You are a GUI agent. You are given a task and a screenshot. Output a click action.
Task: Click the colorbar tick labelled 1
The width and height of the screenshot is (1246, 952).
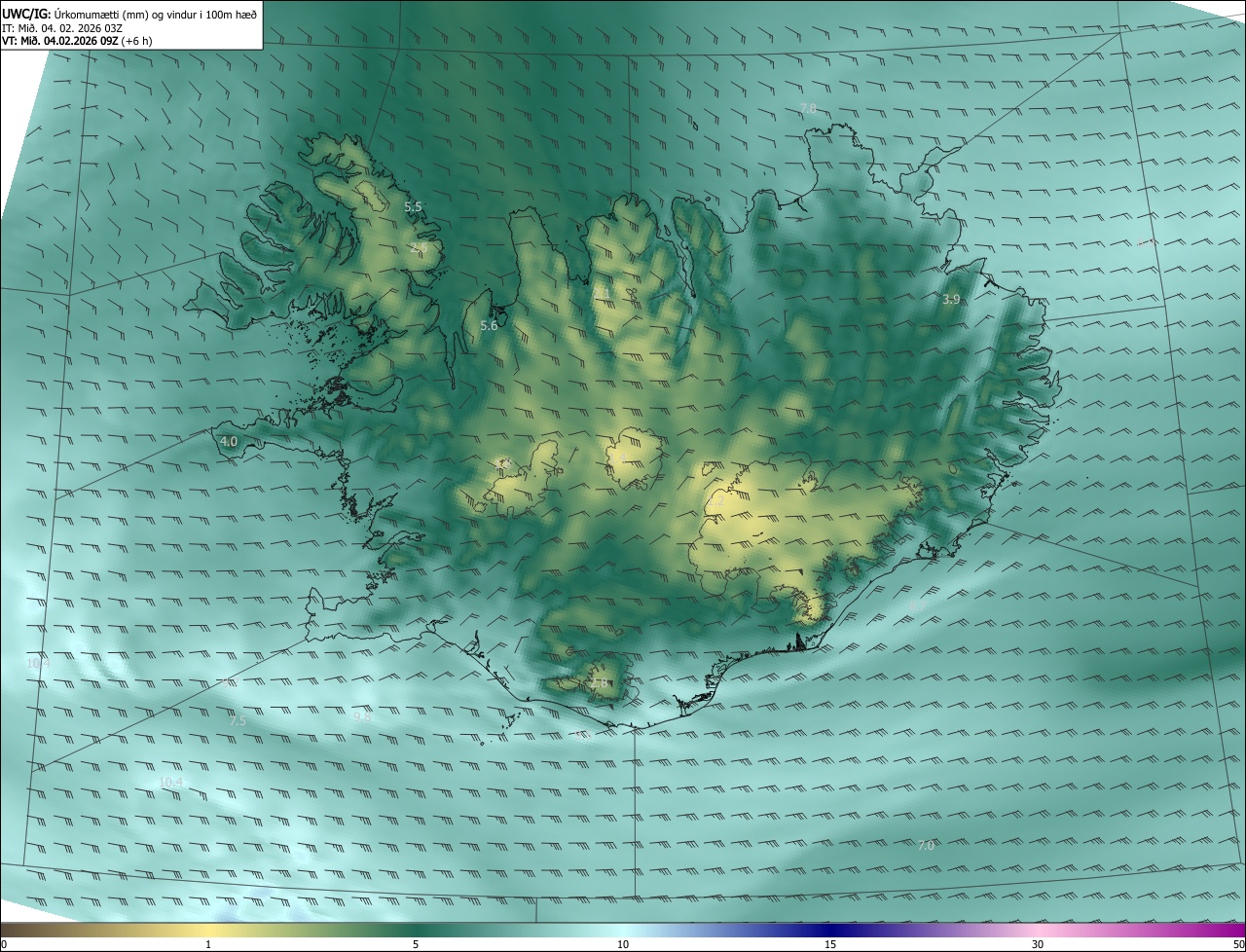[x=208, y=944]
